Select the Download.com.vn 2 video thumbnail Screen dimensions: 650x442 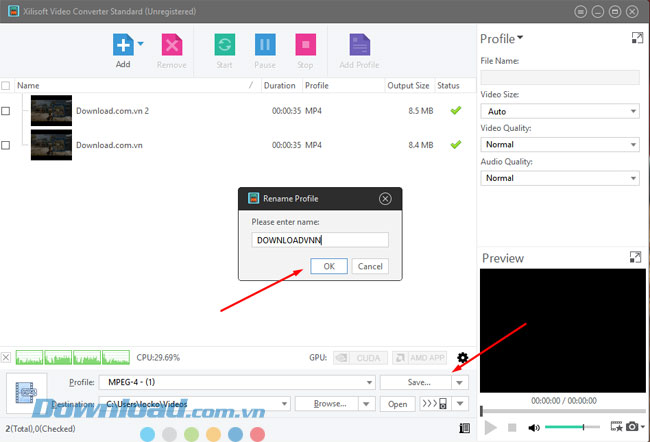[51, 111]
